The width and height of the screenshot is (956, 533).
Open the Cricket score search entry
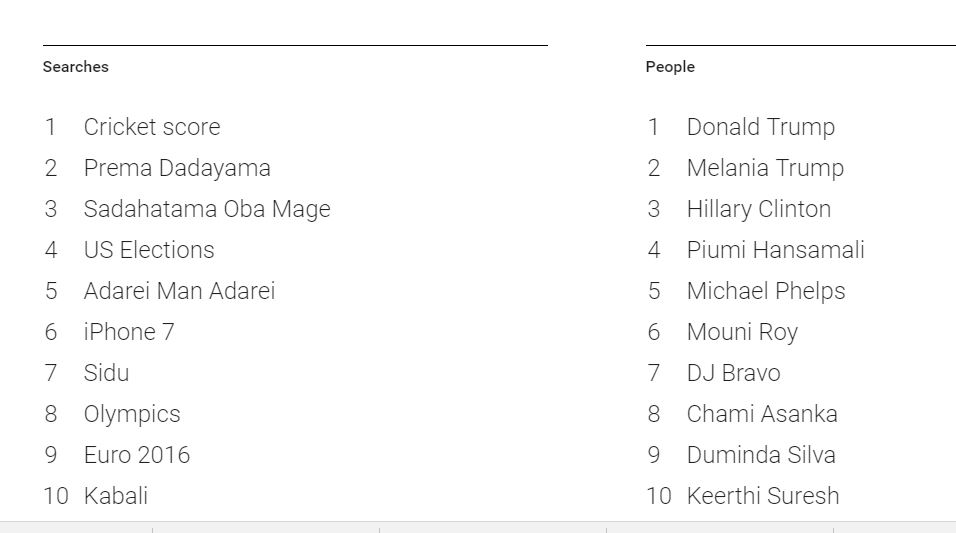pyautogui.click(x=152, y=127)
